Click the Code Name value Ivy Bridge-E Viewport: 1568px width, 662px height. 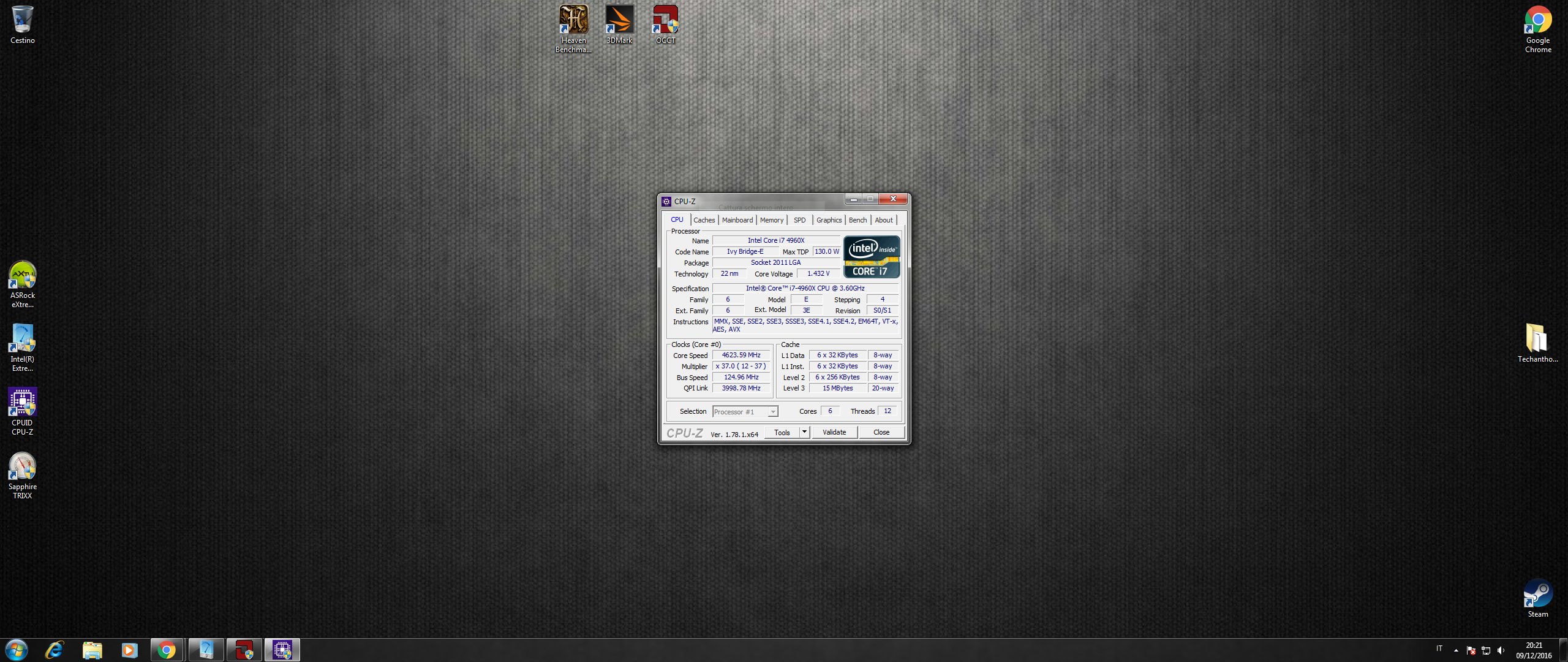point(745,251)
